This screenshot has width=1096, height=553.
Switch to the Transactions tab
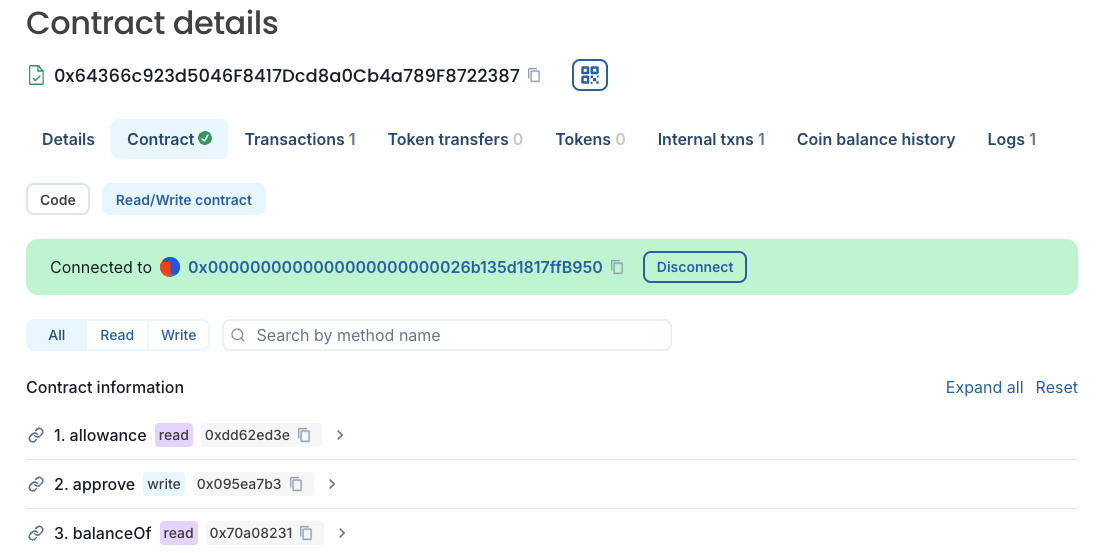pyautogui.click(x=300, y=139)
